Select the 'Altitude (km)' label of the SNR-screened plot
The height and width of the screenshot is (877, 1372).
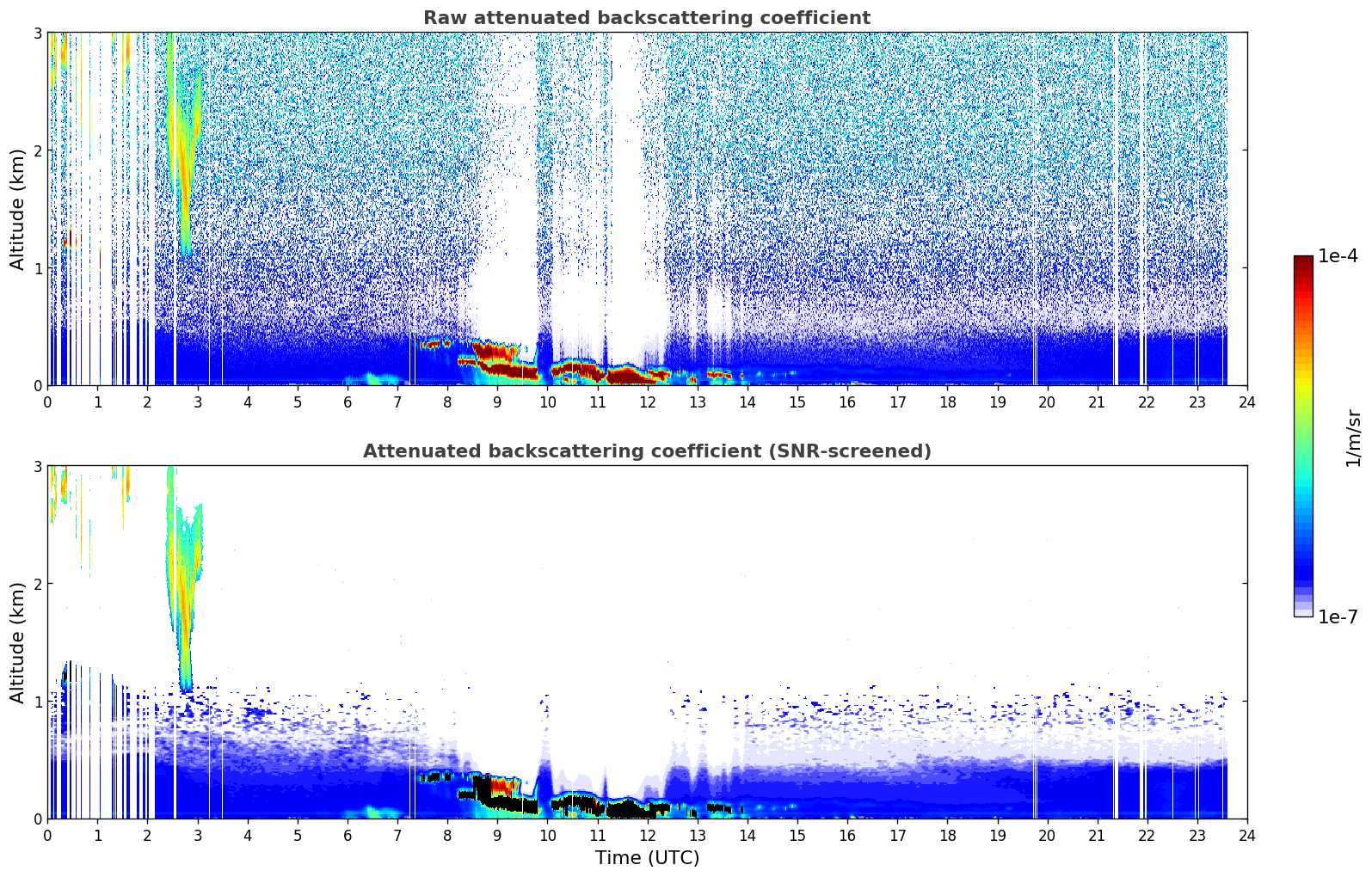pos(18,642)
